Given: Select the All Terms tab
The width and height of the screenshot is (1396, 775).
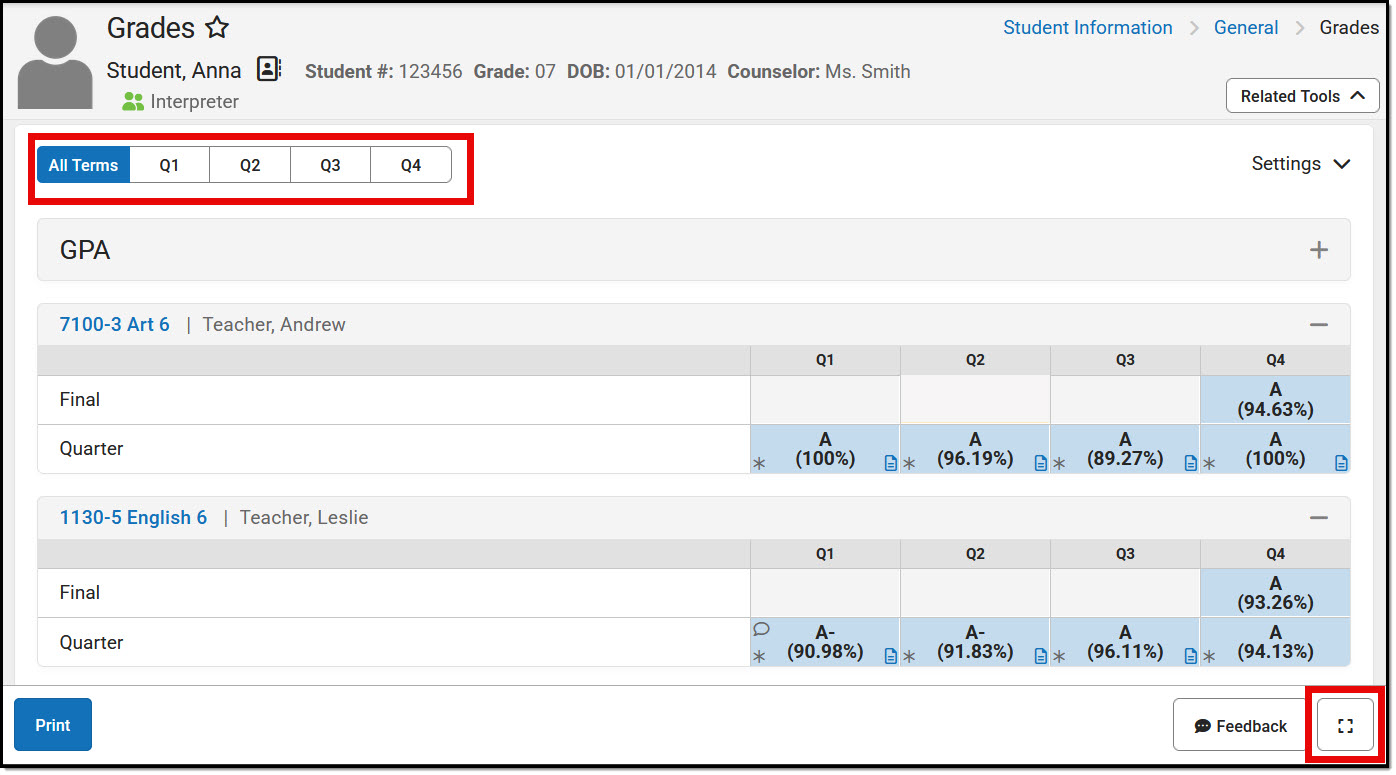Looking at the screenshot, I should (x=83, y=164).
